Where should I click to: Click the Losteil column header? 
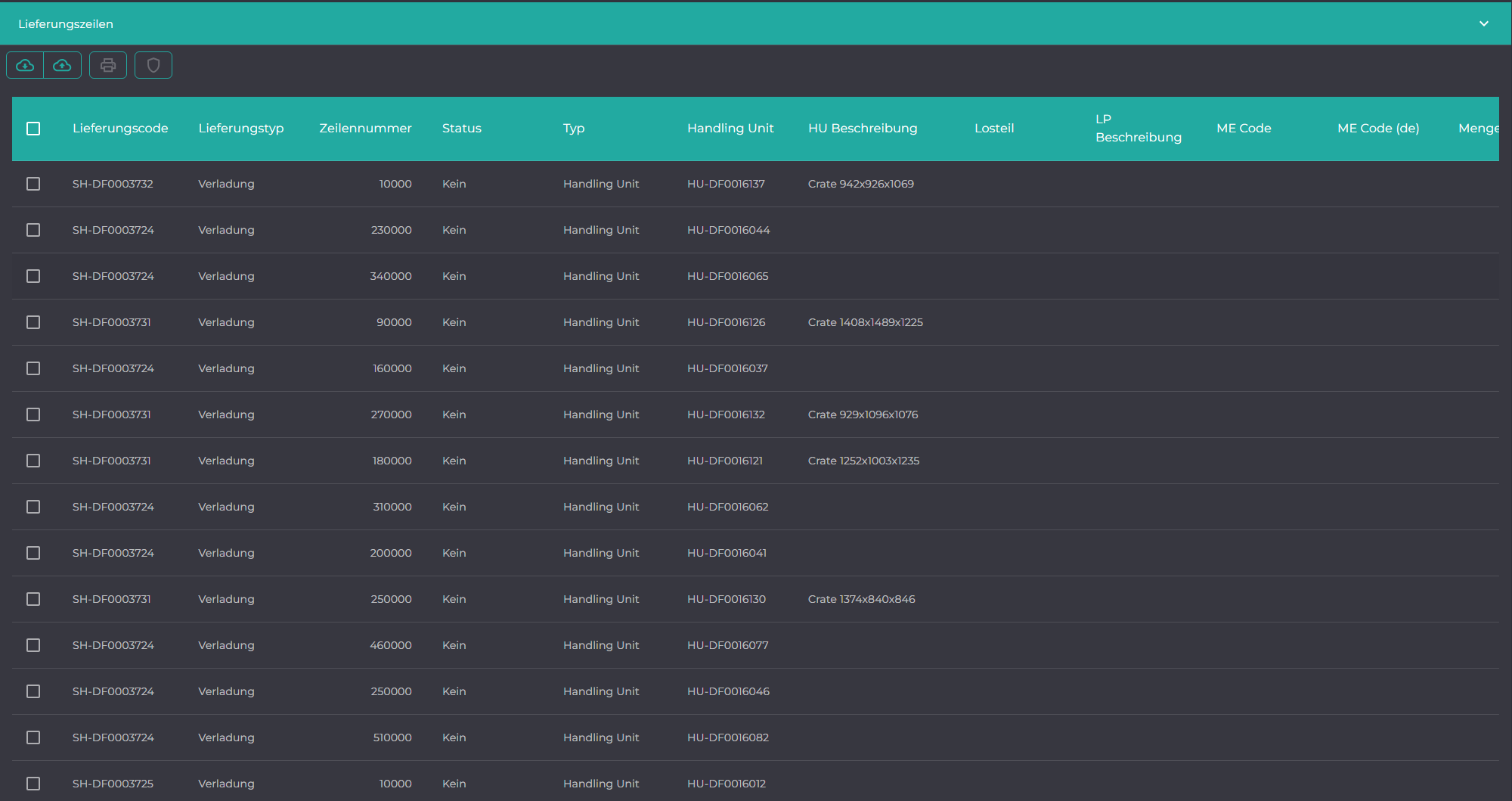tap(994, 129)
